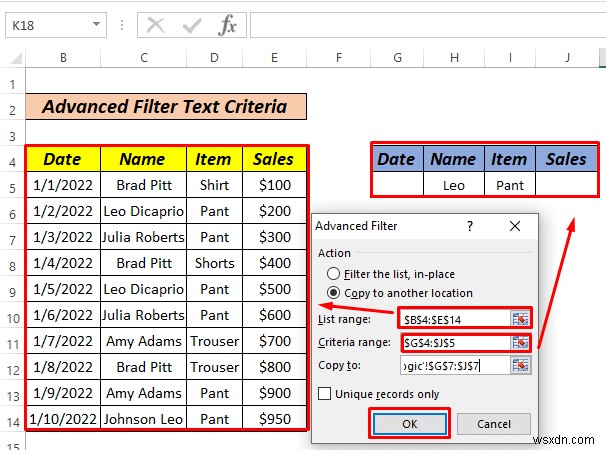Click Julia Roberts cell in row 7

point(144,237)
